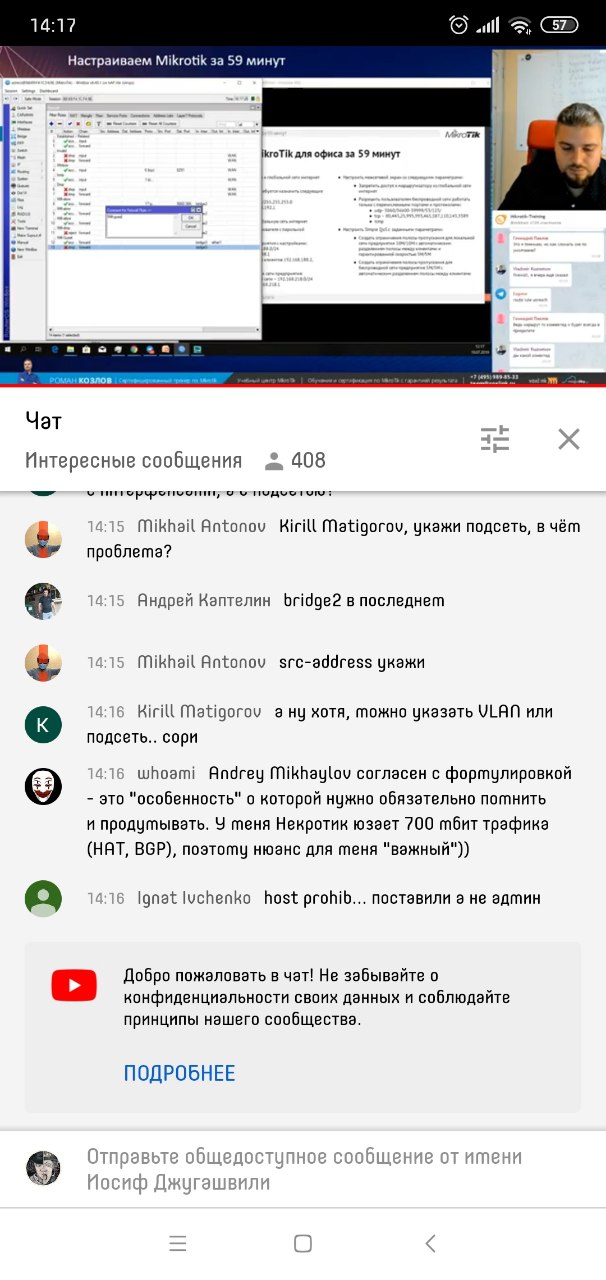Image resolution: width=606 pixels, height=1280 pixels.
Task: Tap Kirill Matigorov's green K avatar
Action: tap(43, 725)
